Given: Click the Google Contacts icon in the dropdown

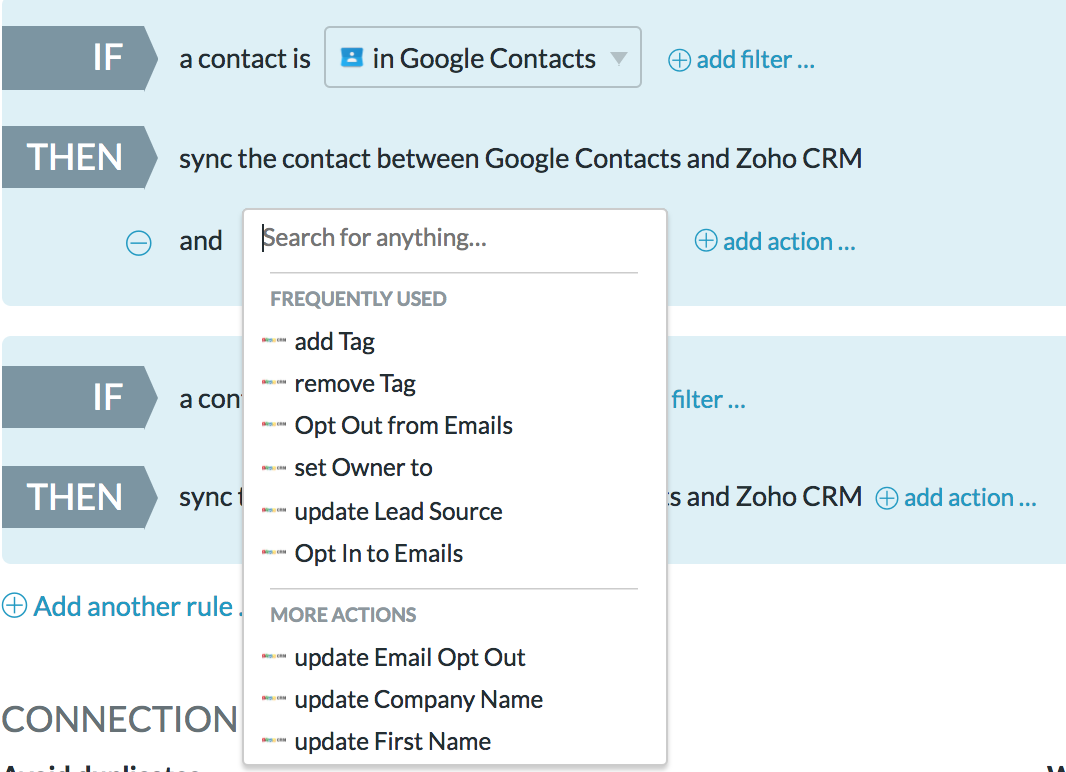Looking at the screenshot, I should [x=351, y=57].
